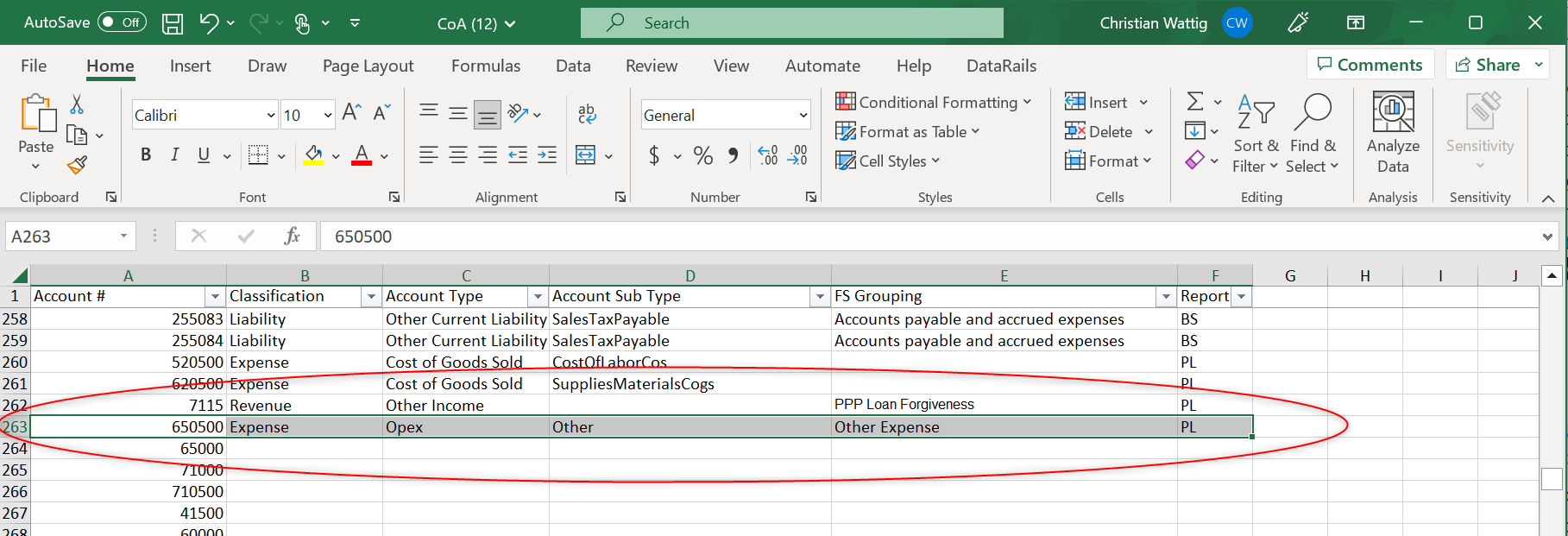The width and height of the screenshot is (1568, 536).
Task: Toggle Bottom Align
Action: coord(488,113)
